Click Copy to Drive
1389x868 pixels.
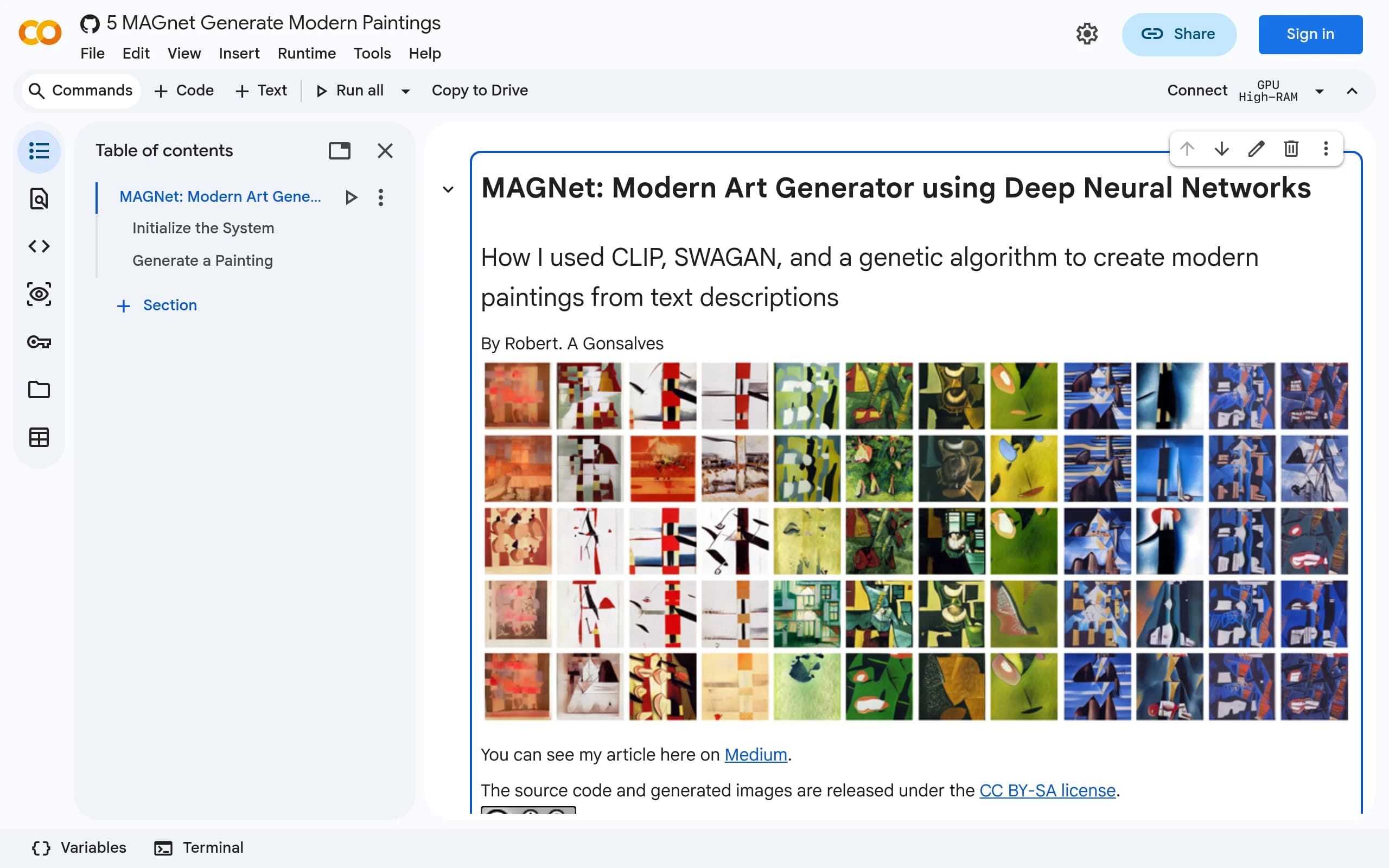point(479,91)
